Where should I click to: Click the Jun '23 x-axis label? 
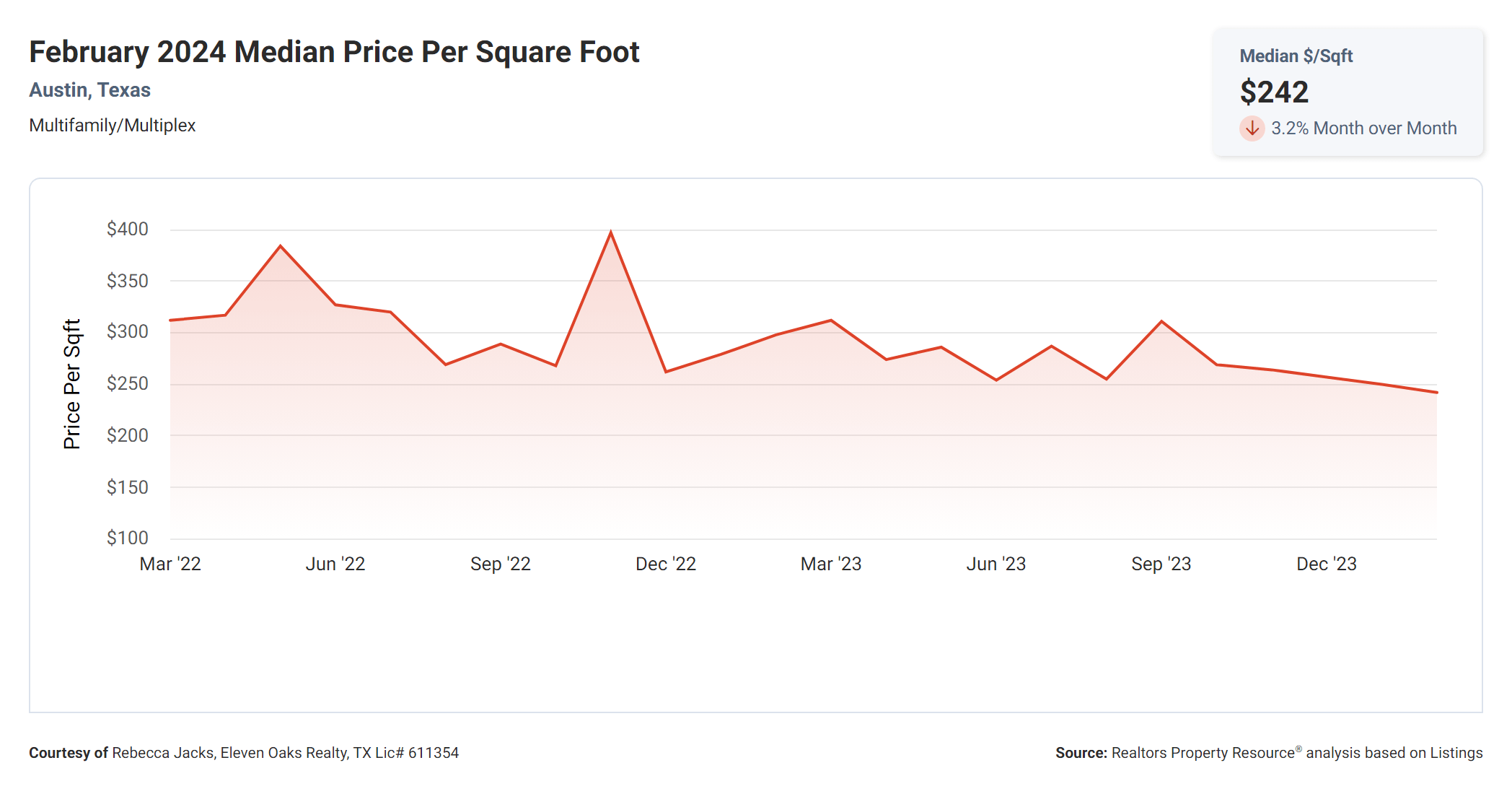995,564
